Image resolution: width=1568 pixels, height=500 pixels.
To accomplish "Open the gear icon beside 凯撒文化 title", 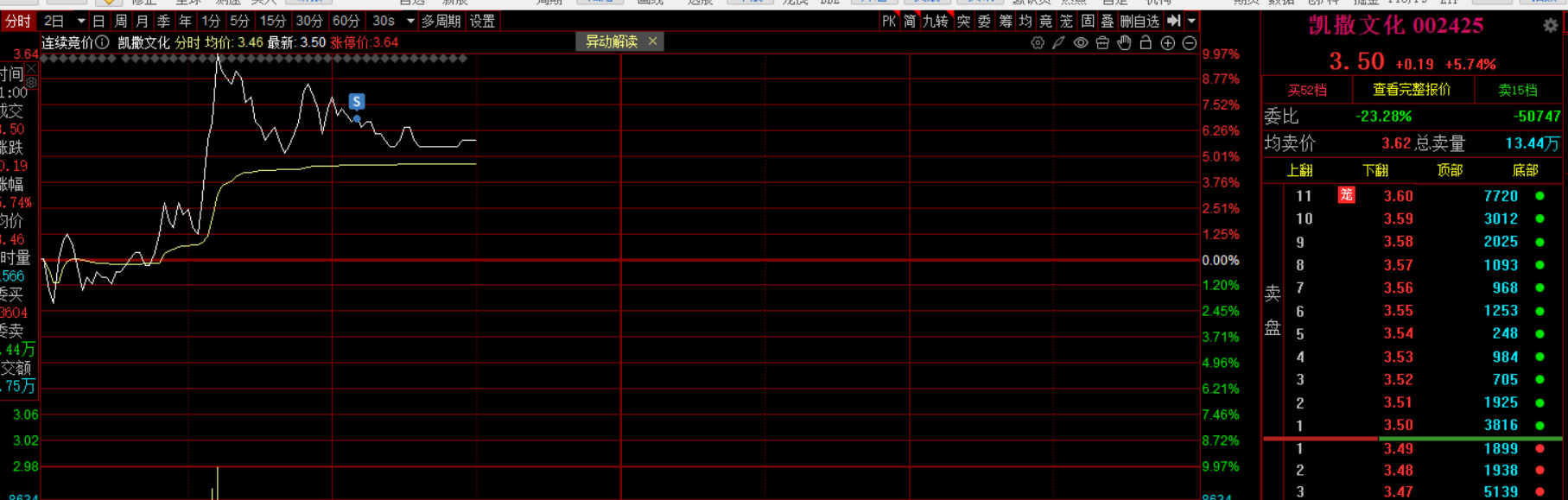I will [x=1551, y=26].
